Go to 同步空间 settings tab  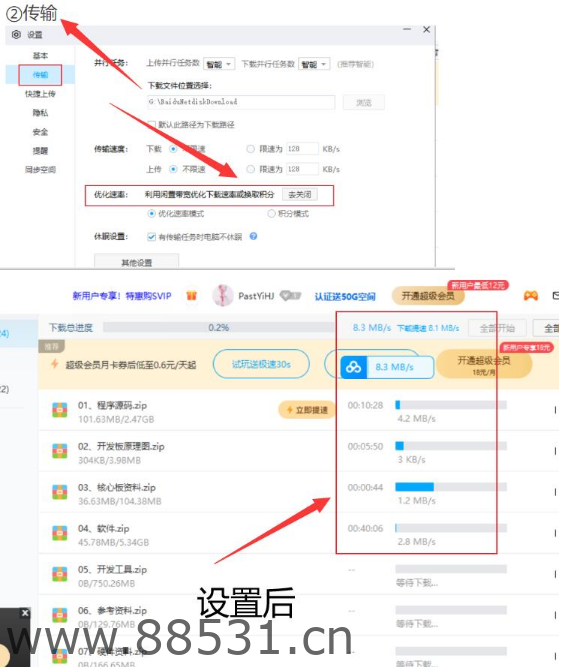pos(40,170)
